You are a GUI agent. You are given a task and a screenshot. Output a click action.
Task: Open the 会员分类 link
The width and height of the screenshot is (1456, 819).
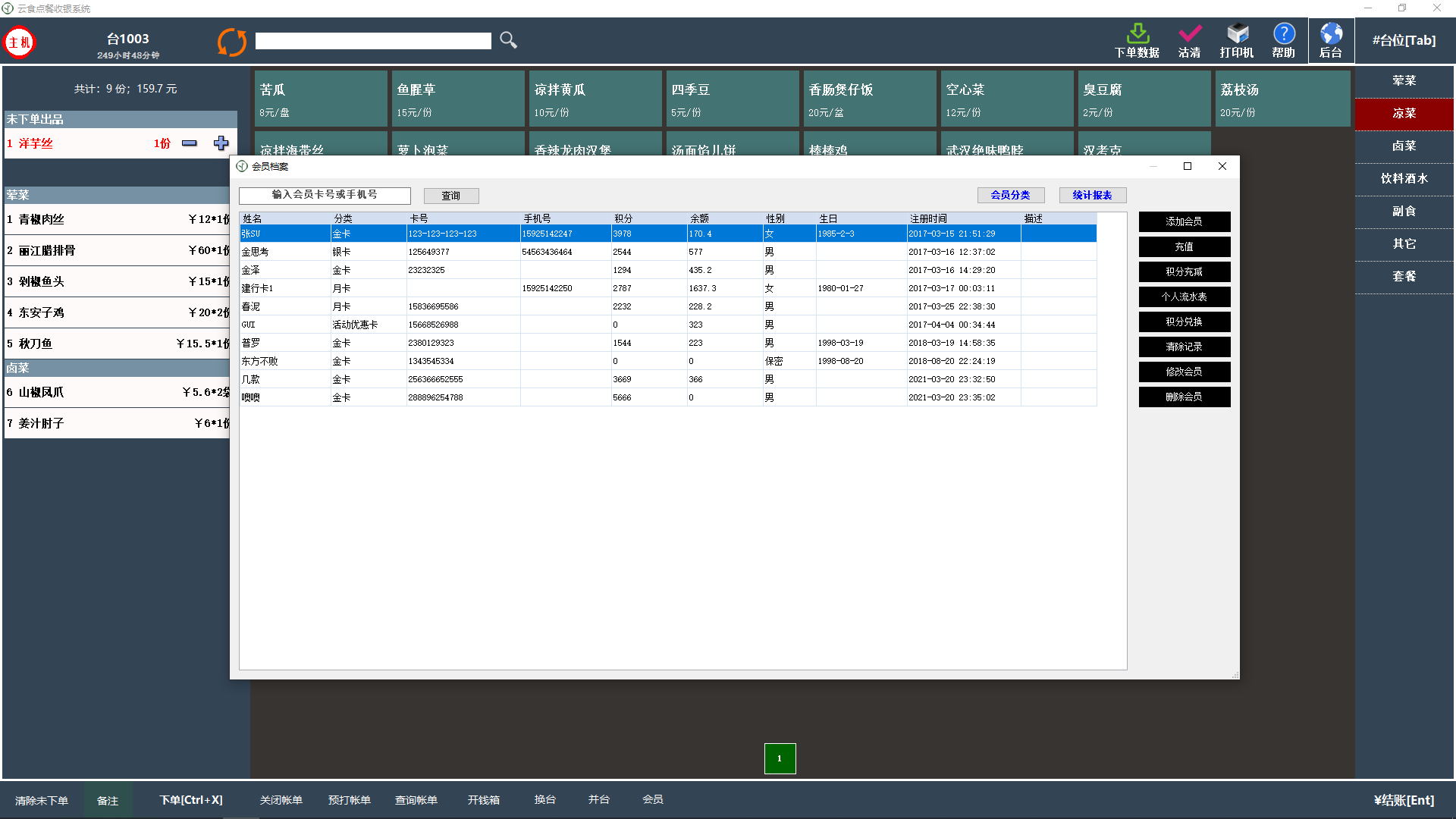coord(1010,195)
